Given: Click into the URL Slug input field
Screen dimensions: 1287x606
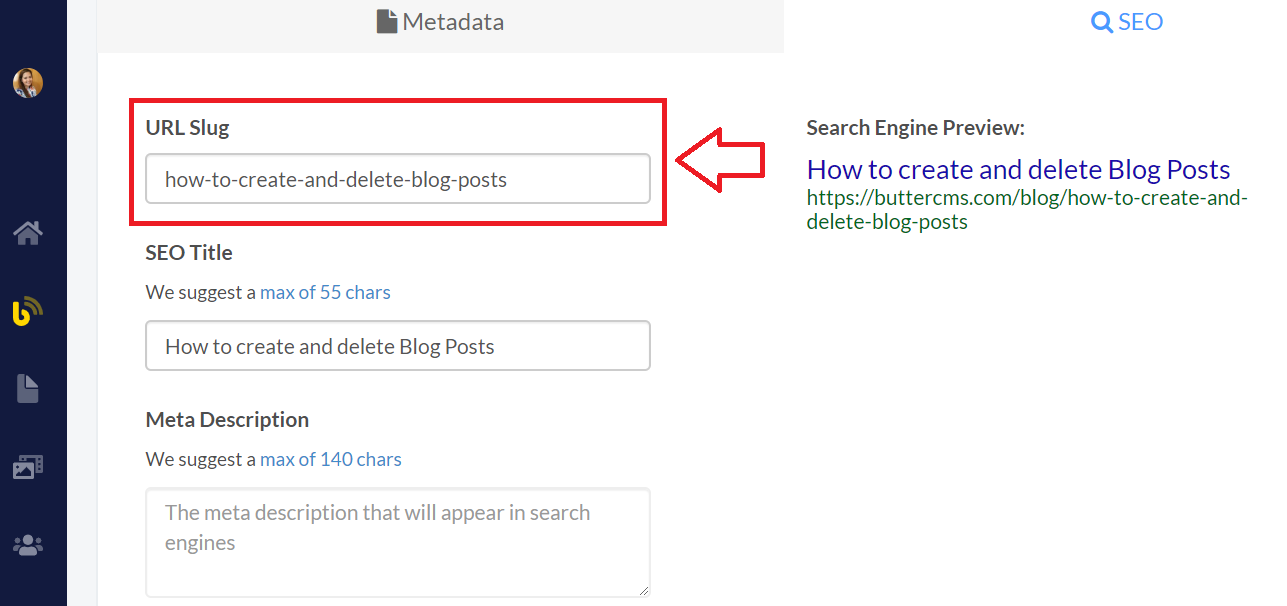Looking at the screenshot, I should click(398, 179).
